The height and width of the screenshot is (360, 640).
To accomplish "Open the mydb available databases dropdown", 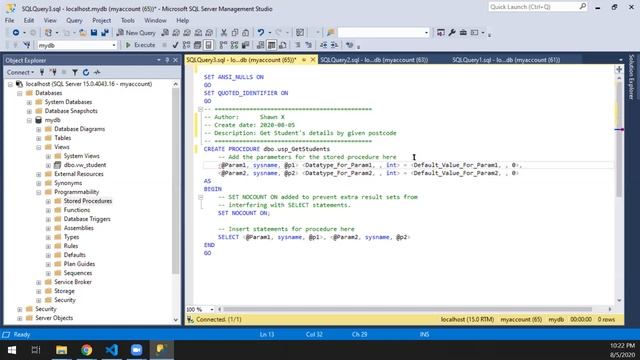I will pyautogui.click(x=114, y=45).
